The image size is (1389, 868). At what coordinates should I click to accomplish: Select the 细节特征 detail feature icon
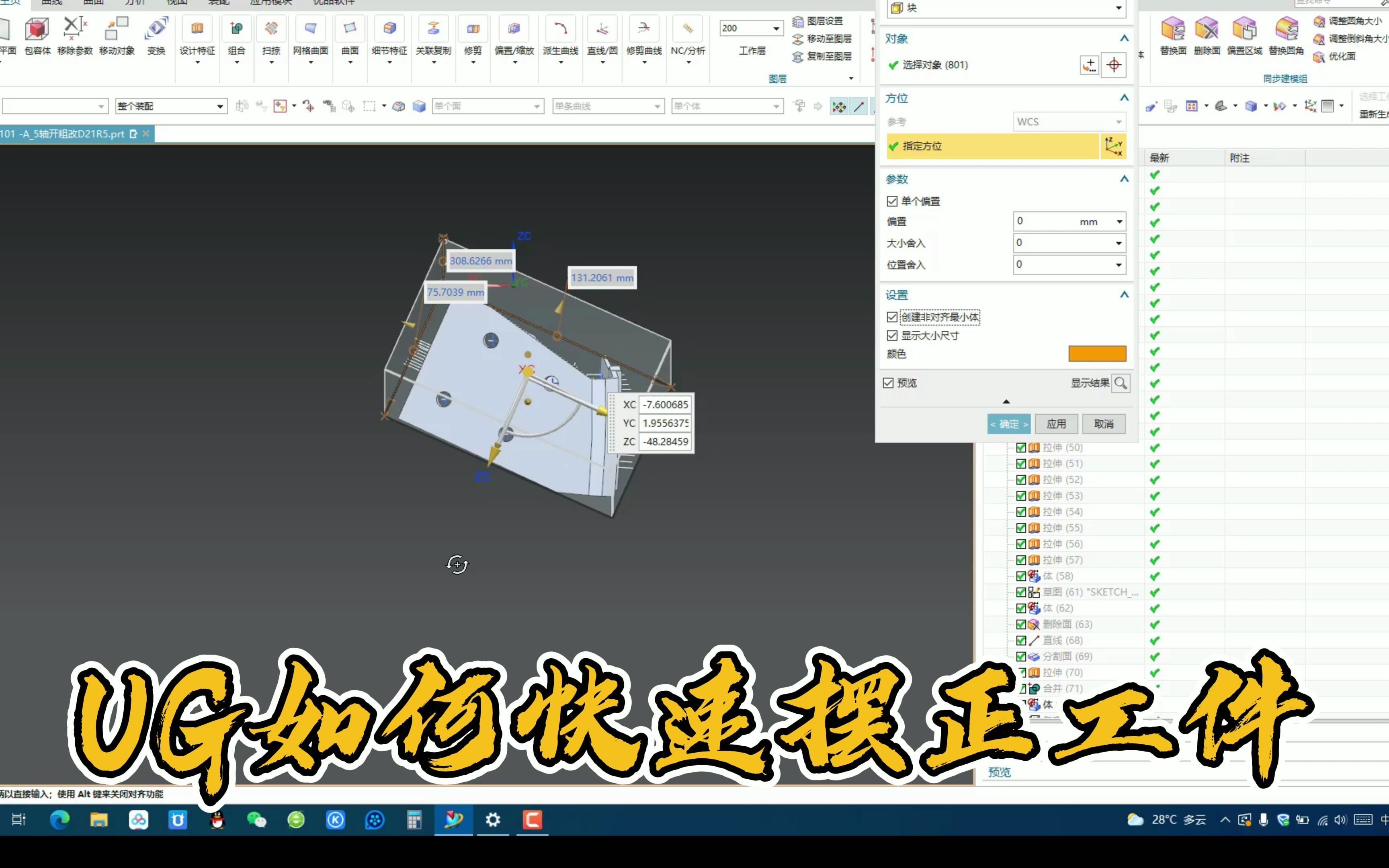390,29
